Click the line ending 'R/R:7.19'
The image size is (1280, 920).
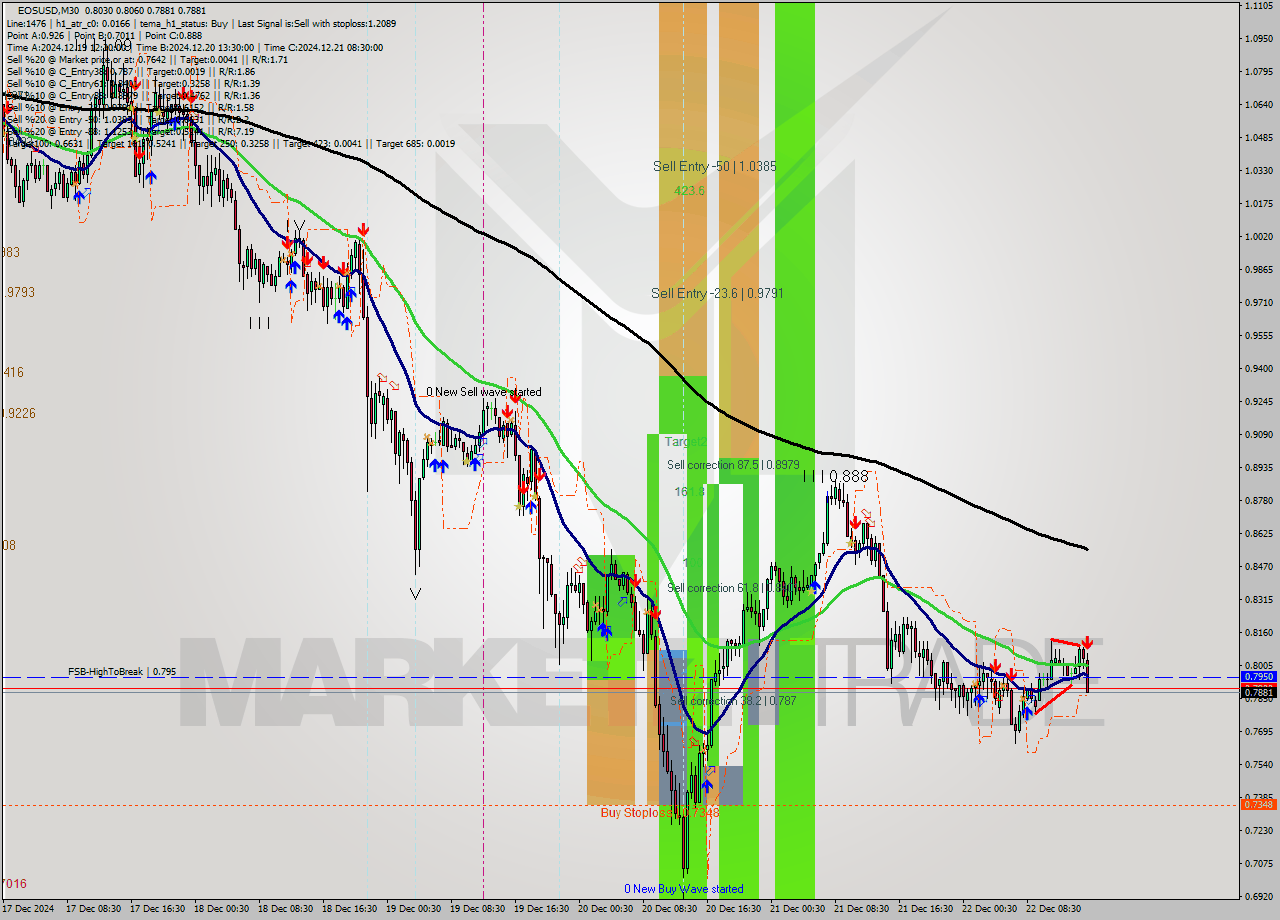coord(130,131)
